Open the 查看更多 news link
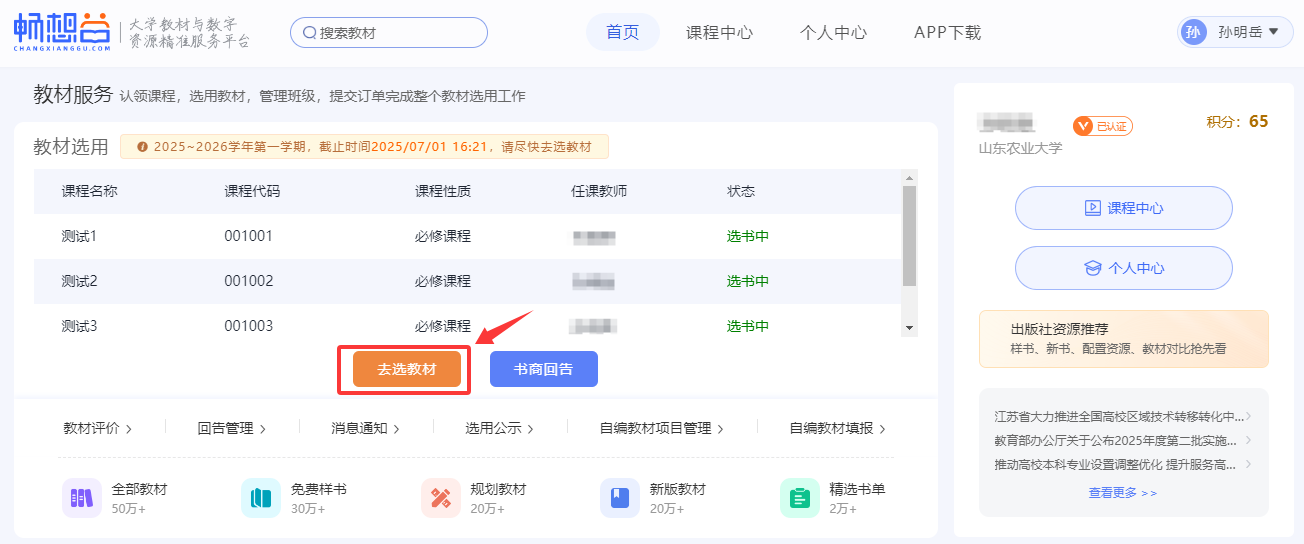The image size is (1304, 544). [x=1122, y=493]
